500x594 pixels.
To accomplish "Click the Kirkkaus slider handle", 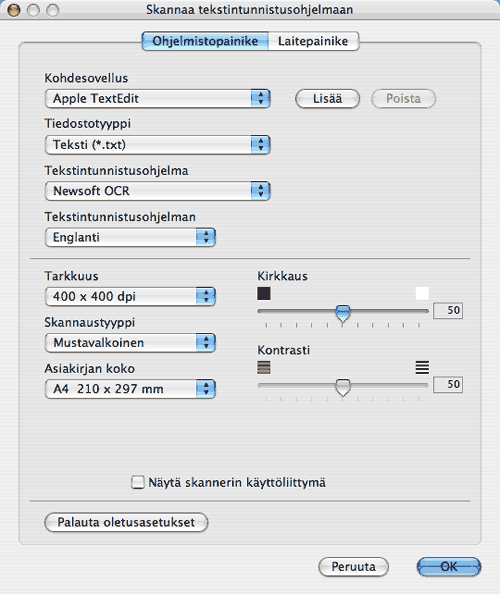I will [x=343, y=313].
